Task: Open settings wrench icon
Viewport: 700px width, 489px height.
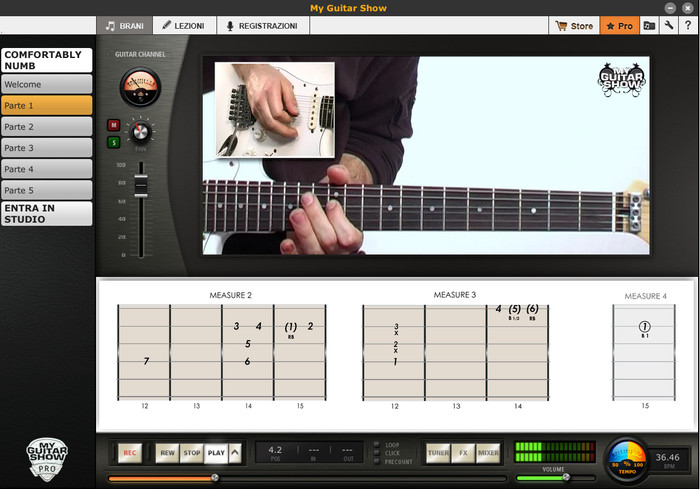Action: pyautogui.click(x=669, y=26)
